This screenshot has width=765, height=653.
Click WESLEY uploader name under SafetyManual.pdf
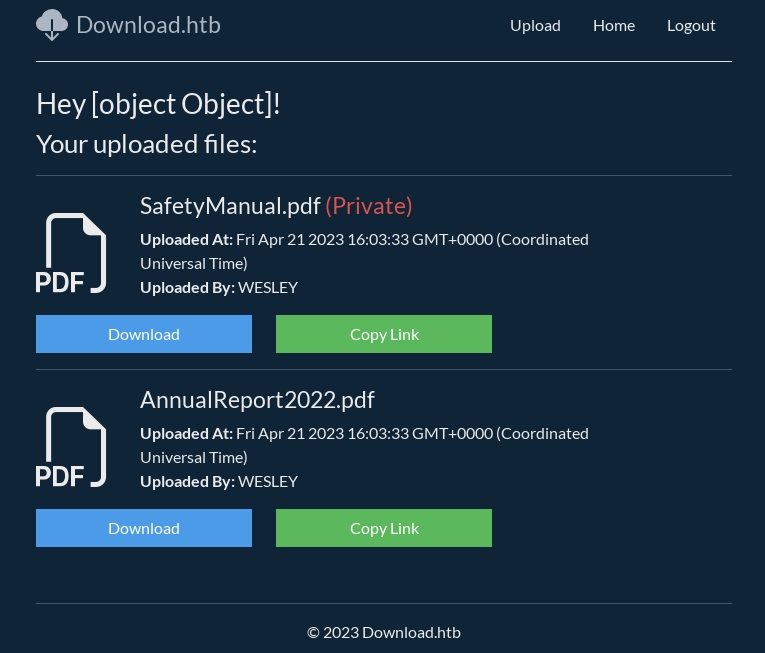click(268, 287)
